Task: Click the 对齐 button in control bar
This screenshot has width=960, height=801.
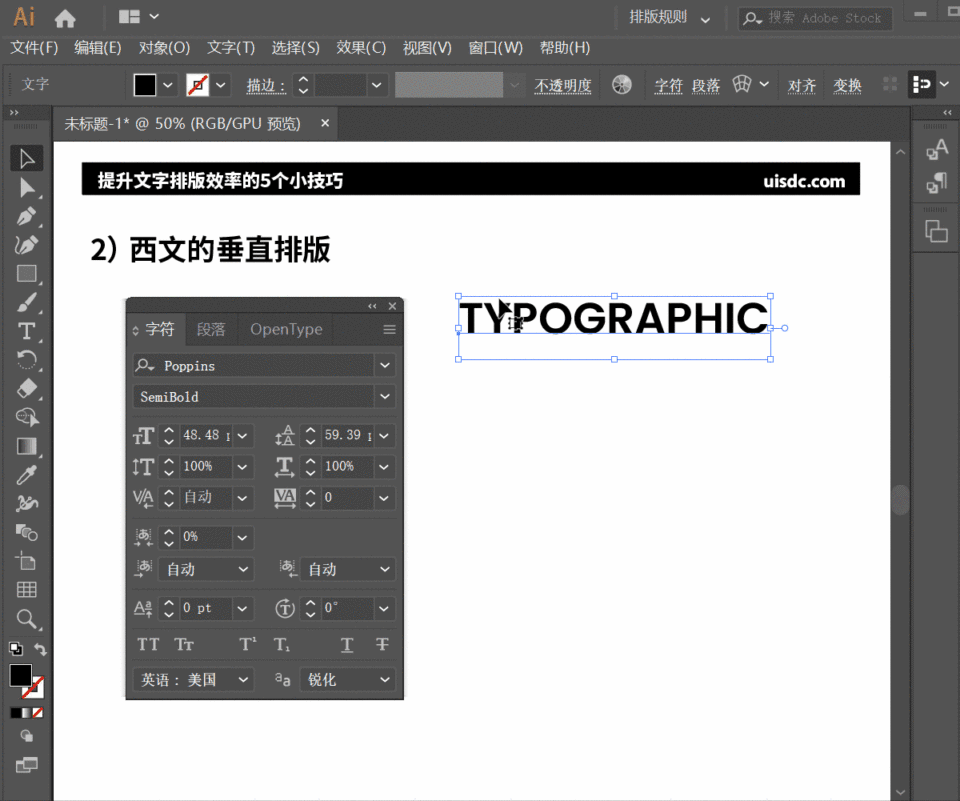Action: pyautogui.click(x=802, y=86)
